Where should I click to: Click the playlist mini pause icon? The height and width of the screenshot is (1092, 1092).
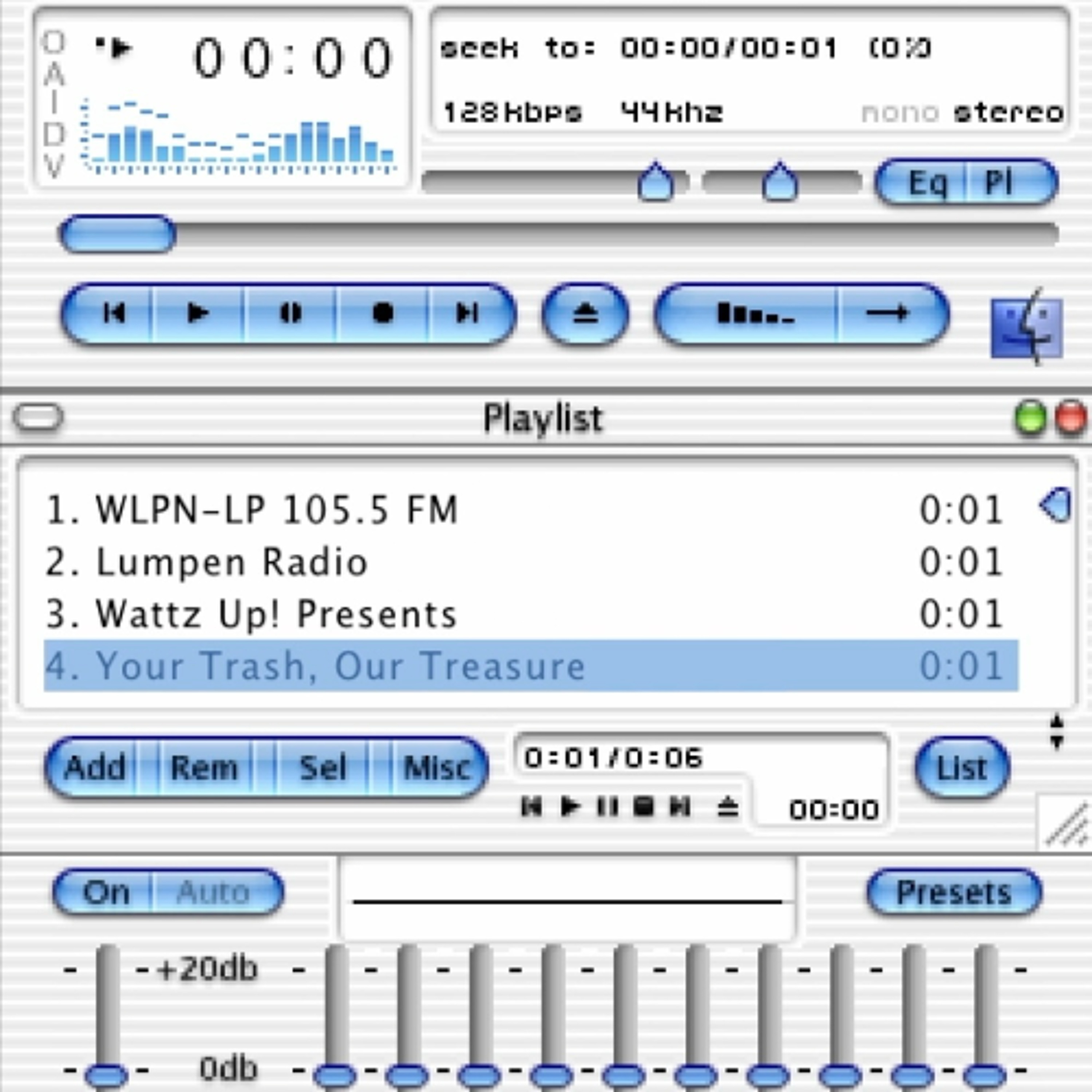tap(607, 807)
